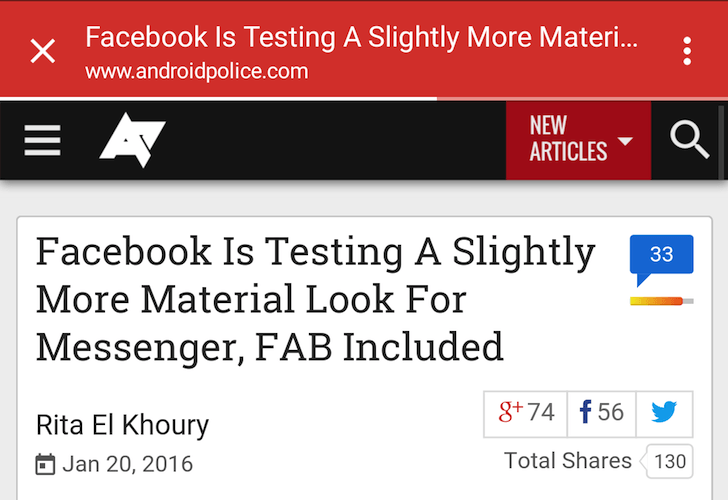Click the comment heat rating bar
728x500 pixels.
click(661, 300)
